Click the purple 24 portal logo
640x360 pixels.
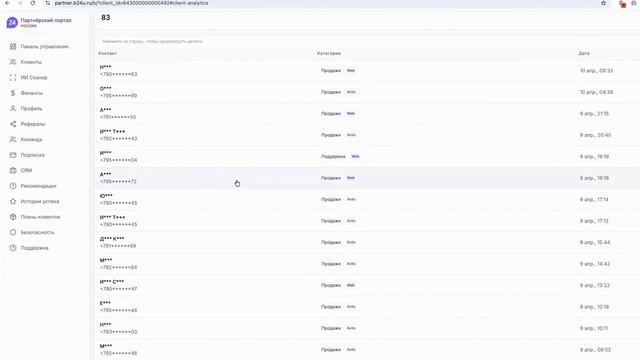12,22
